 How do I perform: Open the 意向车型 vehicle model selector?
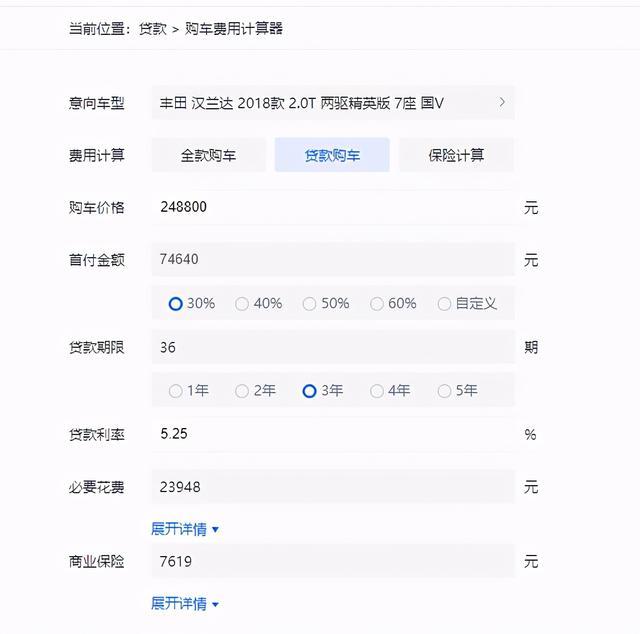[333, 103]
